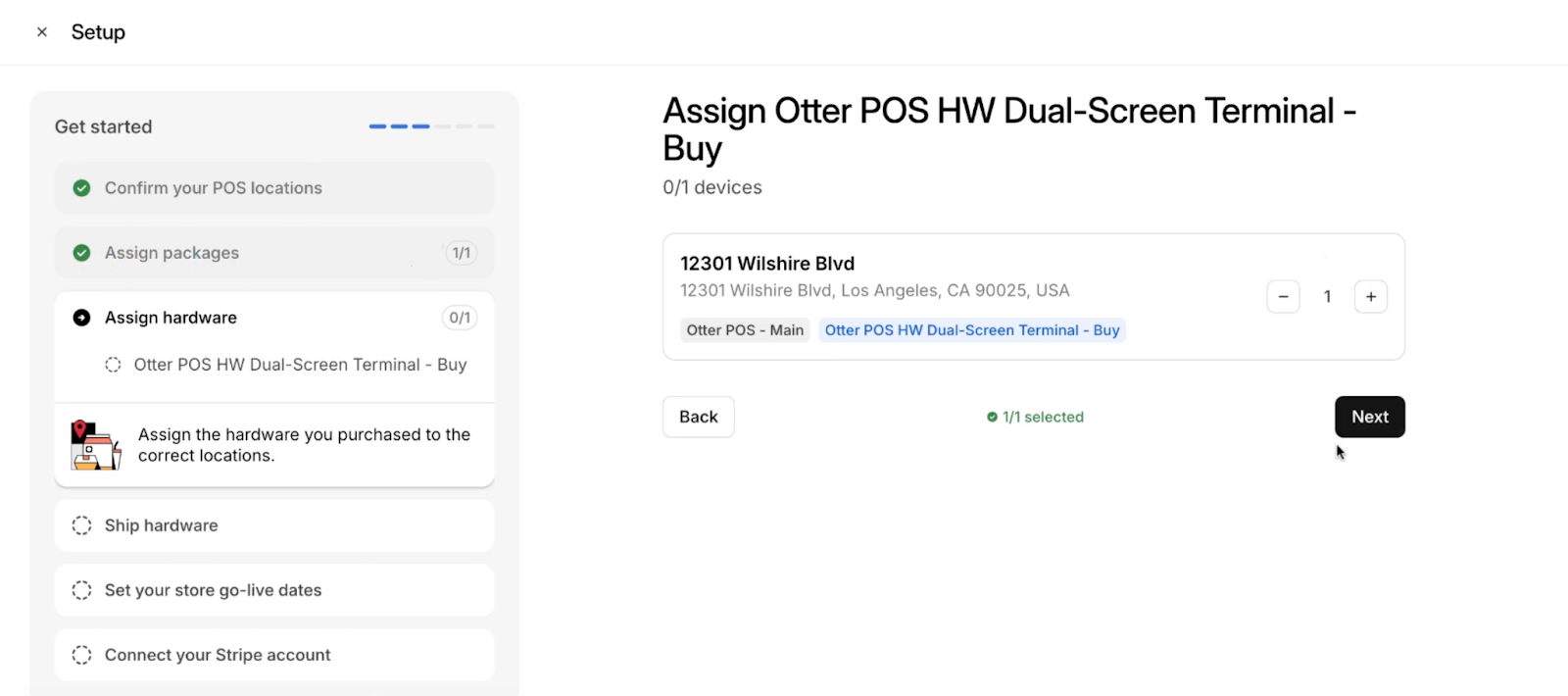This screenshot has width=1568, height=696.
Task: Click the black arrow icon beside Assign hardware
Action: 82,318
